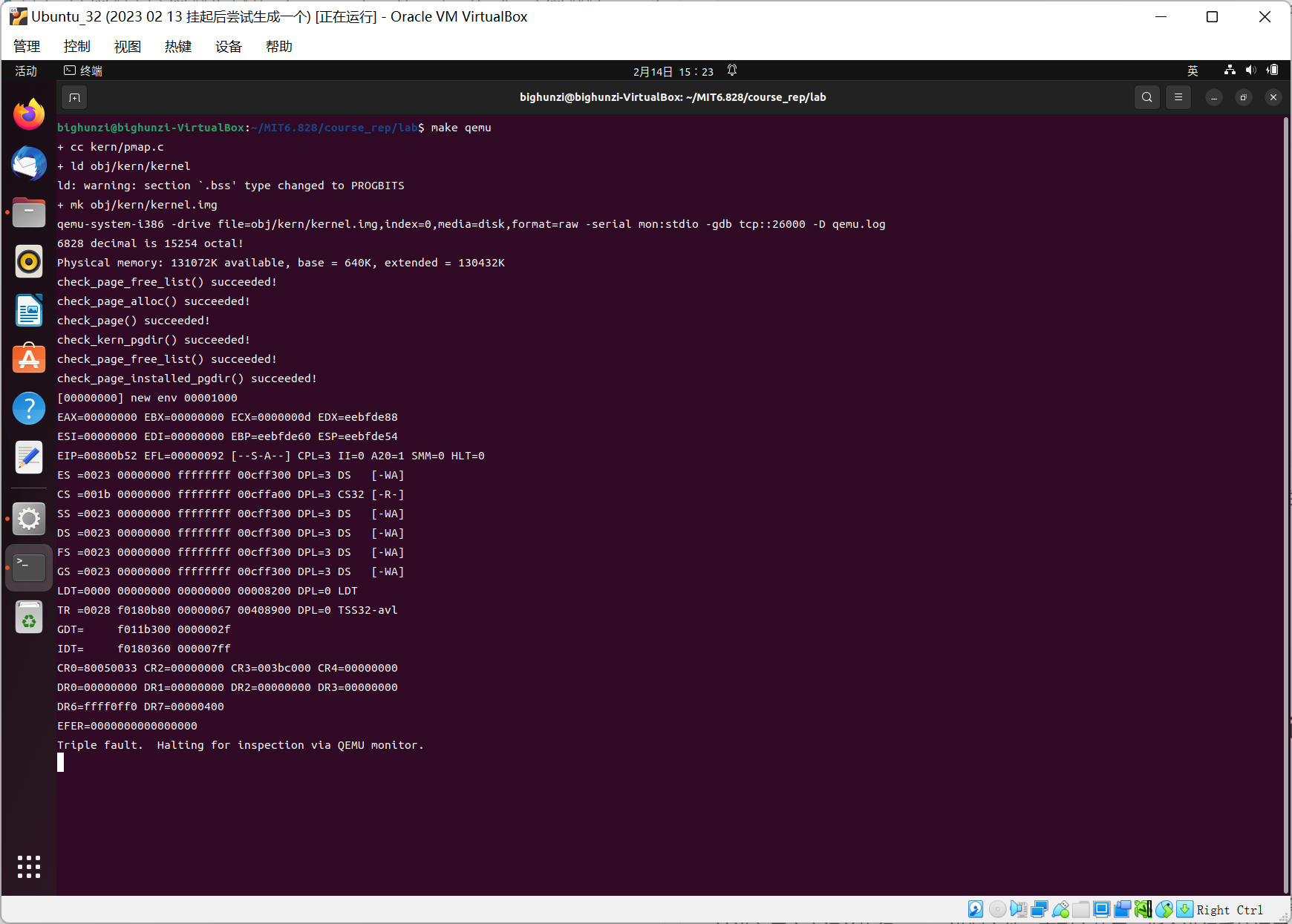Click the 'CS =001b' segment register line
The height and width of the screenshot is (924, 1292).
coord(231,494)
